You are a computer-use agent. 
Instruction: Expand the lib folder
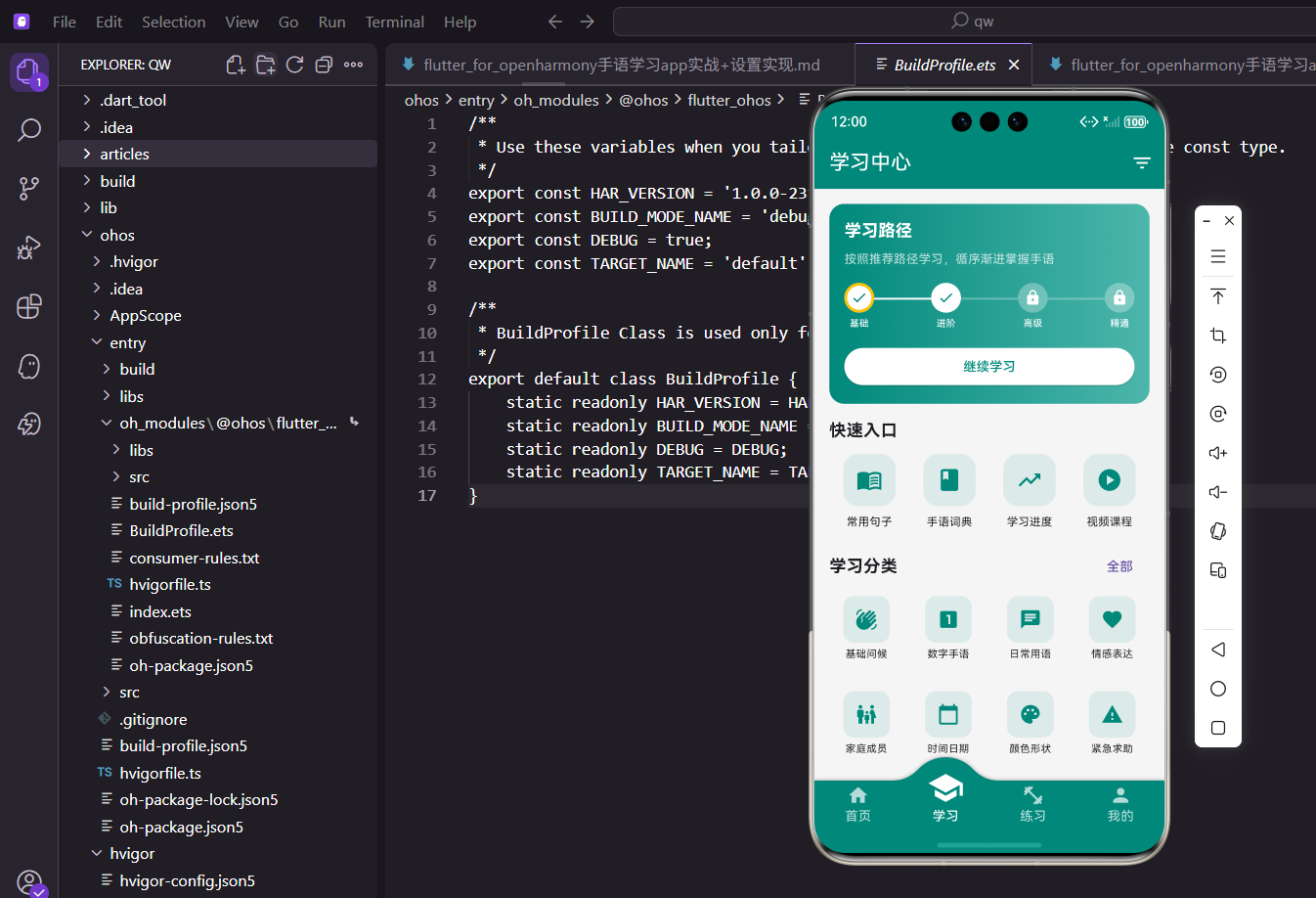click(x=218, y=207)
